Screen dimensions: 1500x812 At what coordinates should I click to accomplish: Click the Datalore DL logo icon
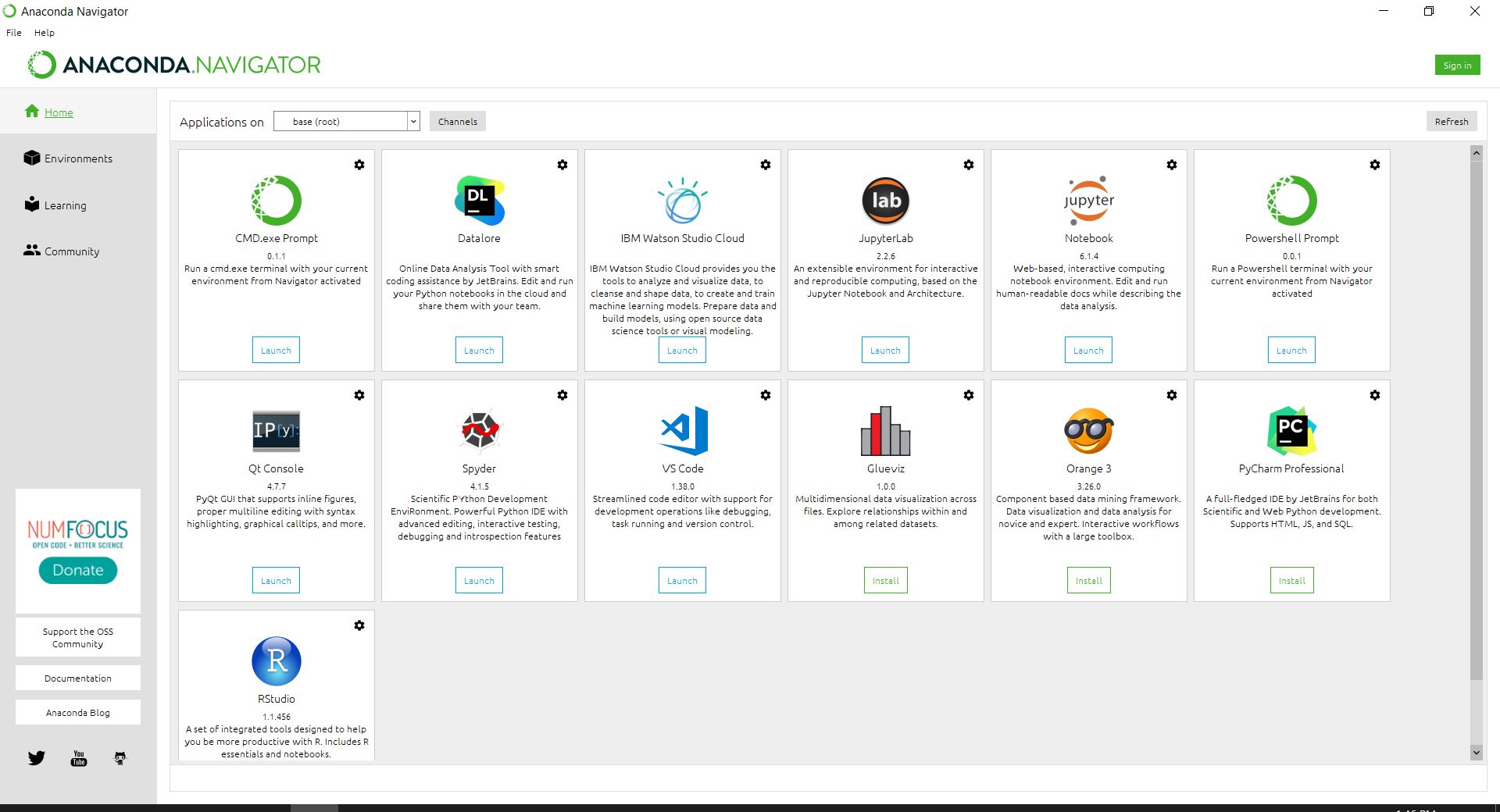(480, 201)
